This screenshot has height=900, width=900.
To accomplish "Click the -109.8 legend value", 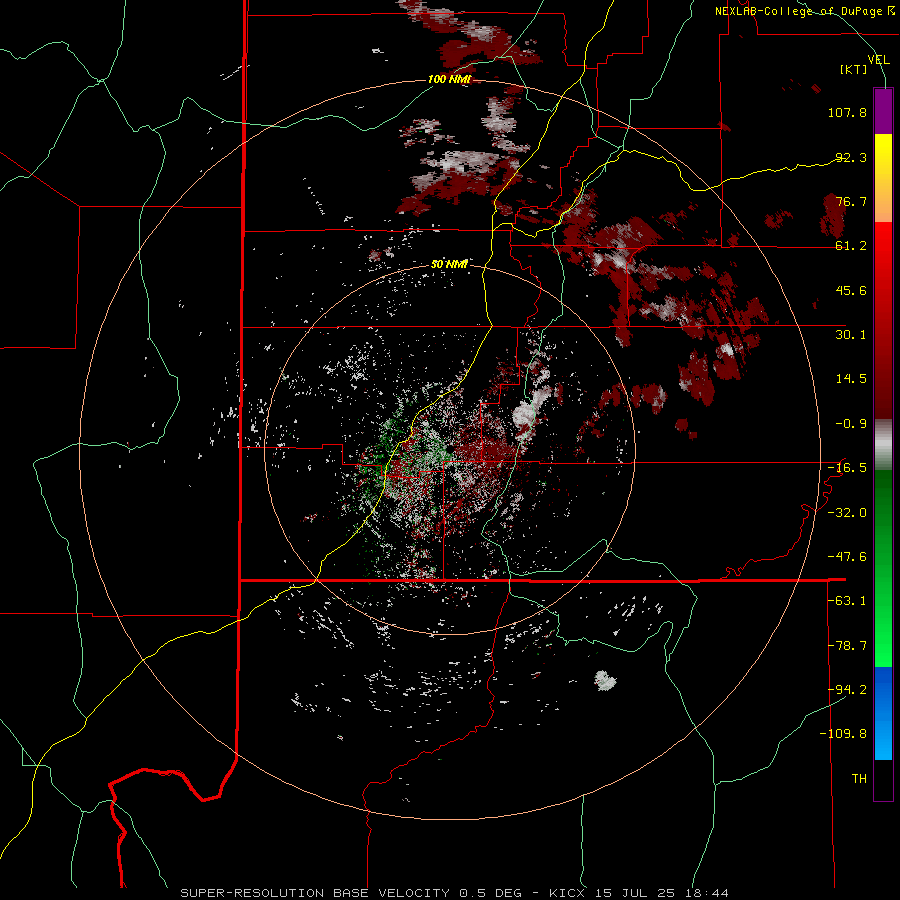I will (843, 734).
